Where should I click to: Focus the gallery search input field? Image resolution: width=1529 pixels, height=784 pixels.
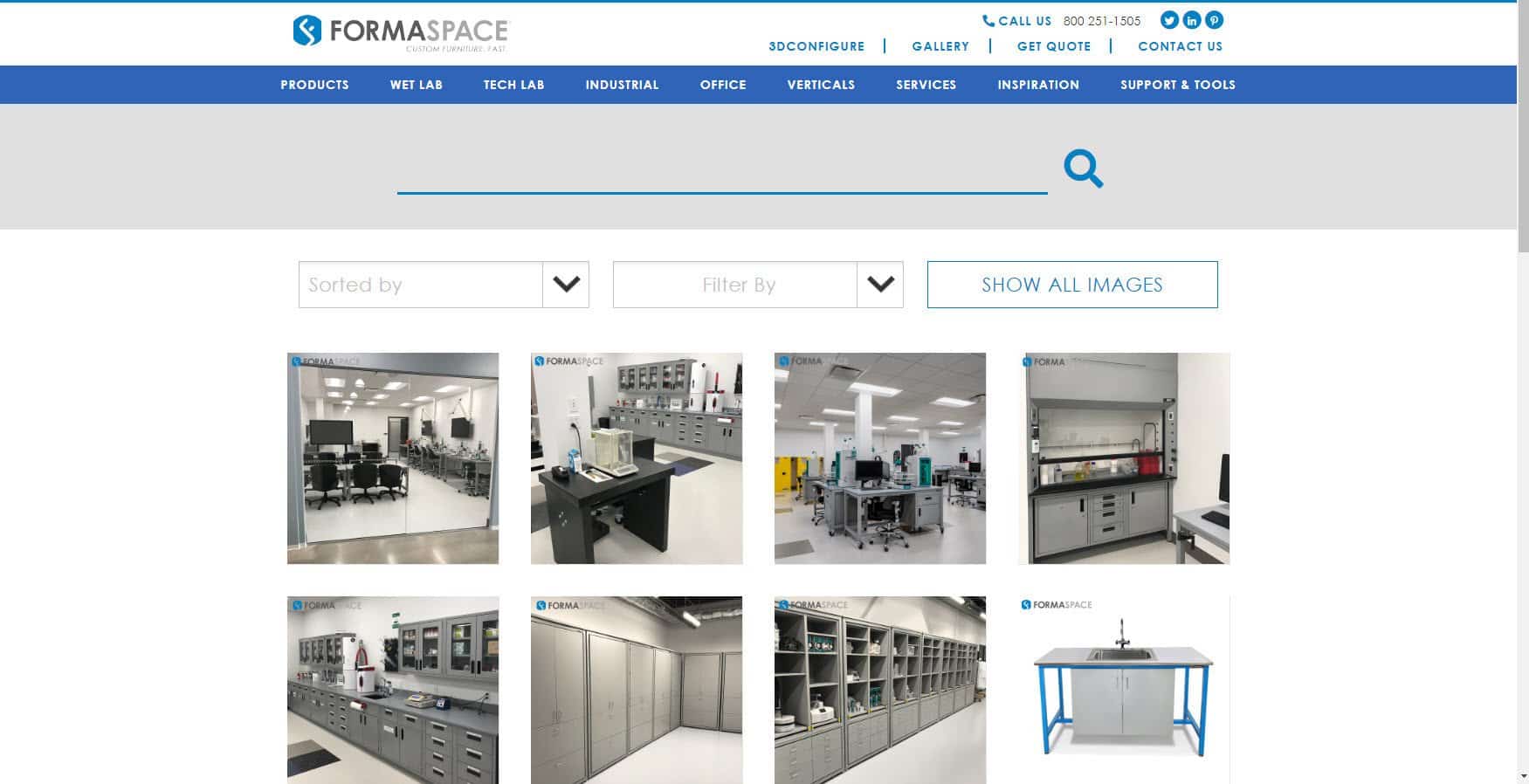(722, 170)
